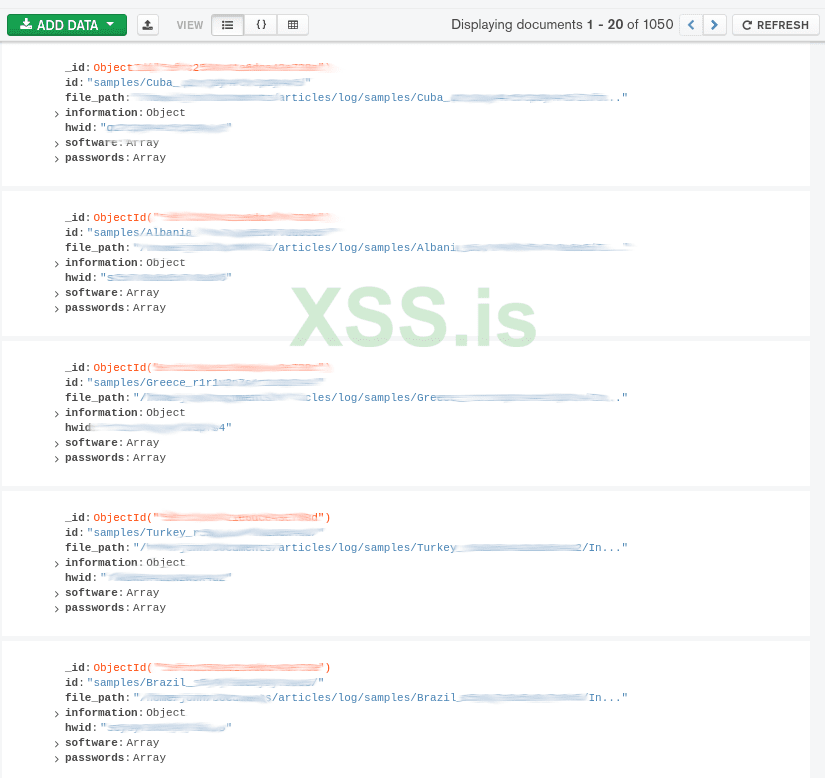Screen dimensions: 825x778
Task: Click the hwid field in Brazil document
Action: coord(148,728)
